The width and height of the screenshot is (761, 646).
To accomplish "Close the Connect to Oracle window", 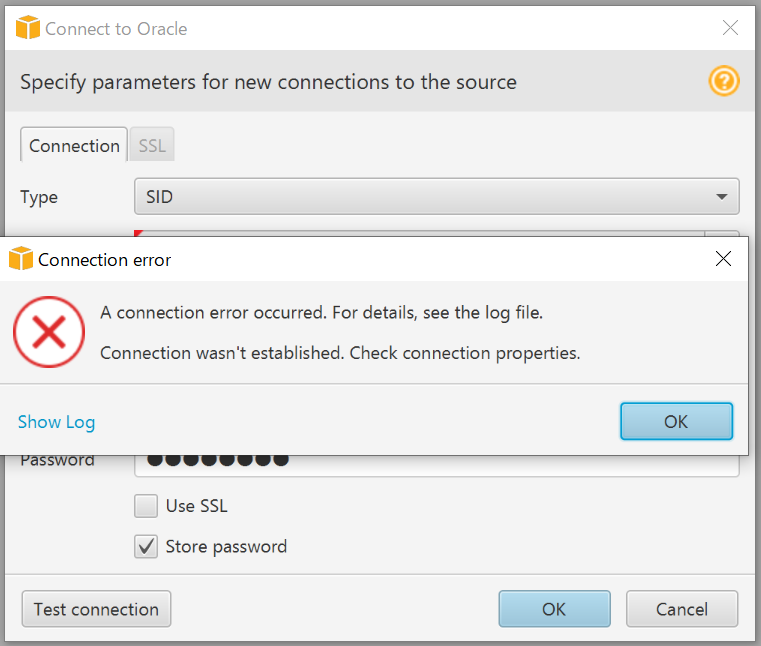I will coord(730,28).
